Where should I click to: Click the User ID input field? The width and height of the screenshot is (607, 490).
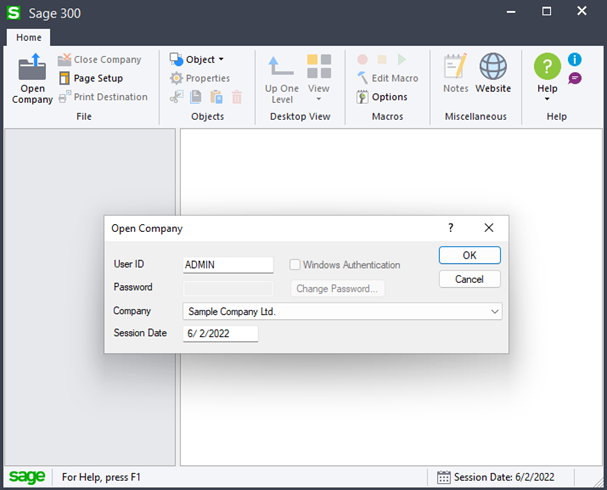click(228, 265)
